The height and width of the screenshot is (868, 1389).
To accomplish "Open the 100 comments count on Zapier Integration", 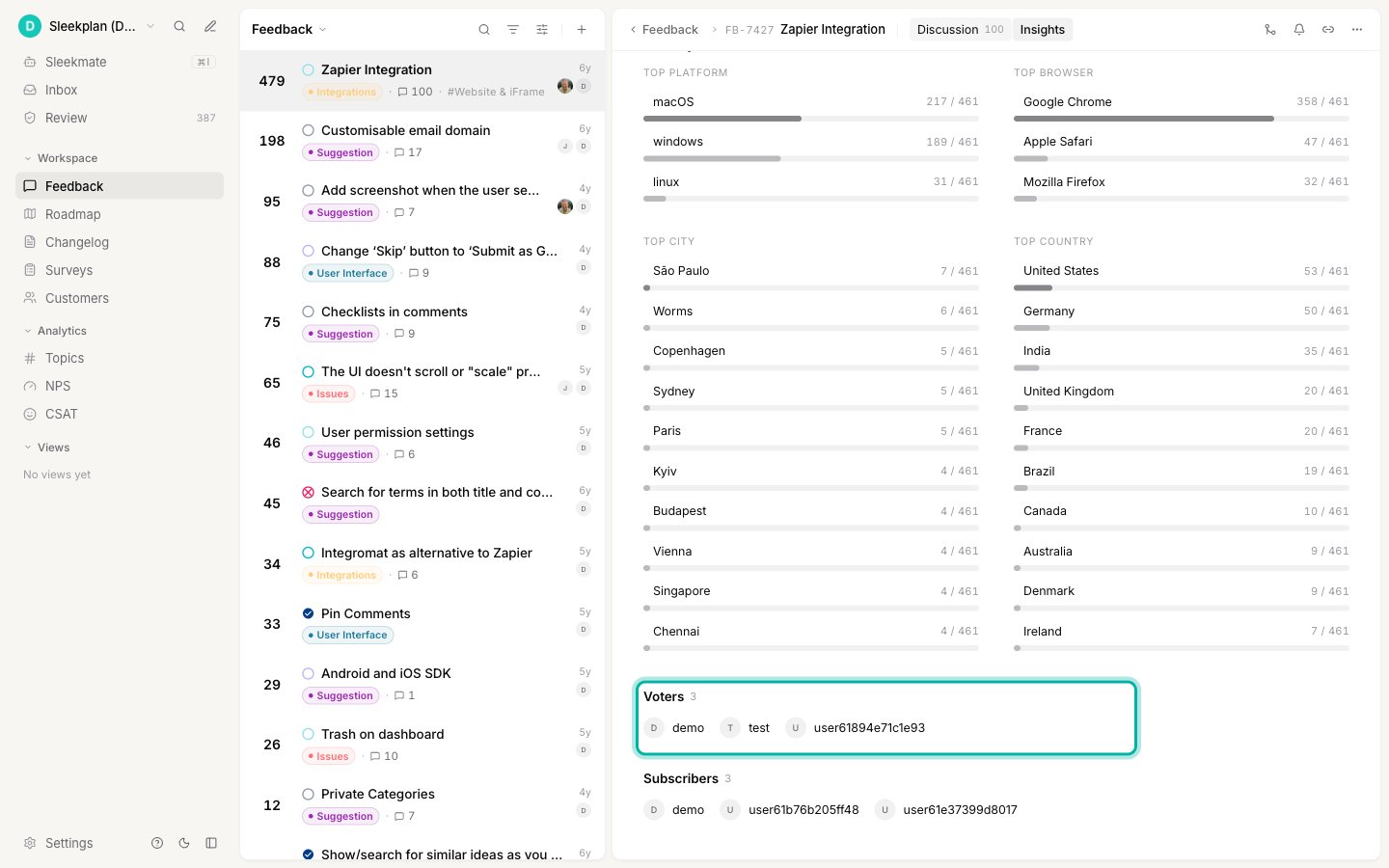I will click(416, 92).
